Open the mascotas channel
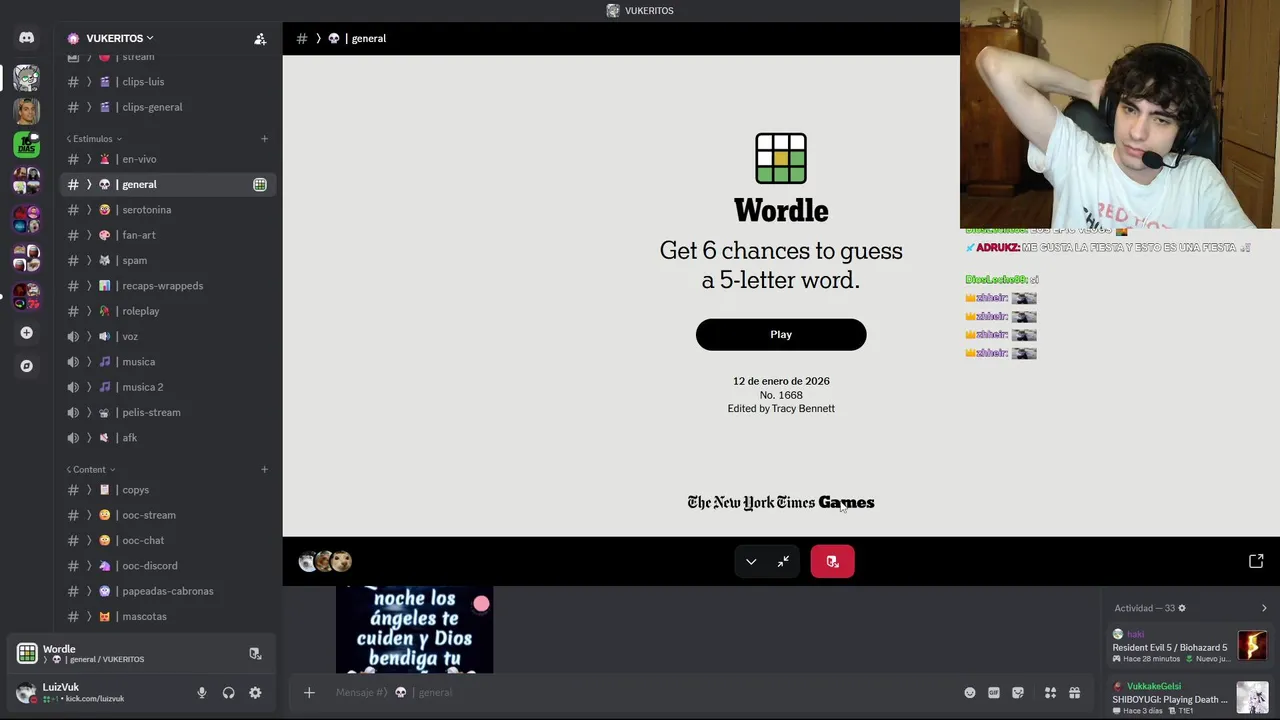The width and height of the screenshot is (1280, 720). pos(166,617)
